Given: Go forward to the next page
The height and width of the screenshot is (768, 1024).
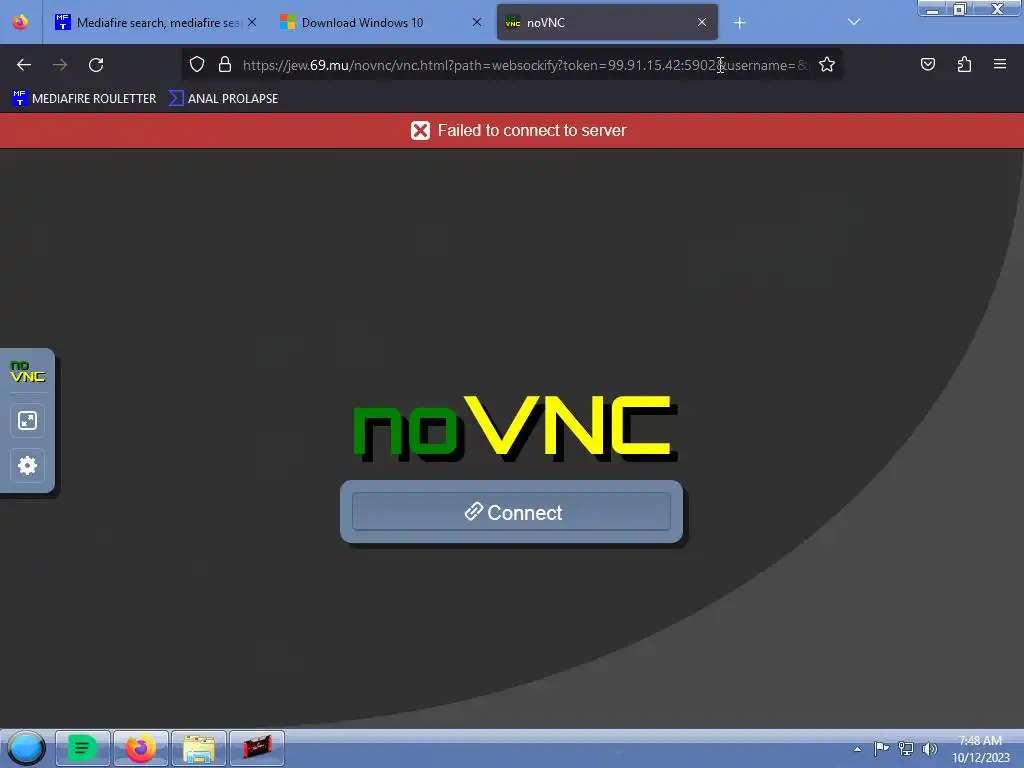Looking at the screenshot, I should click(60, 65).
